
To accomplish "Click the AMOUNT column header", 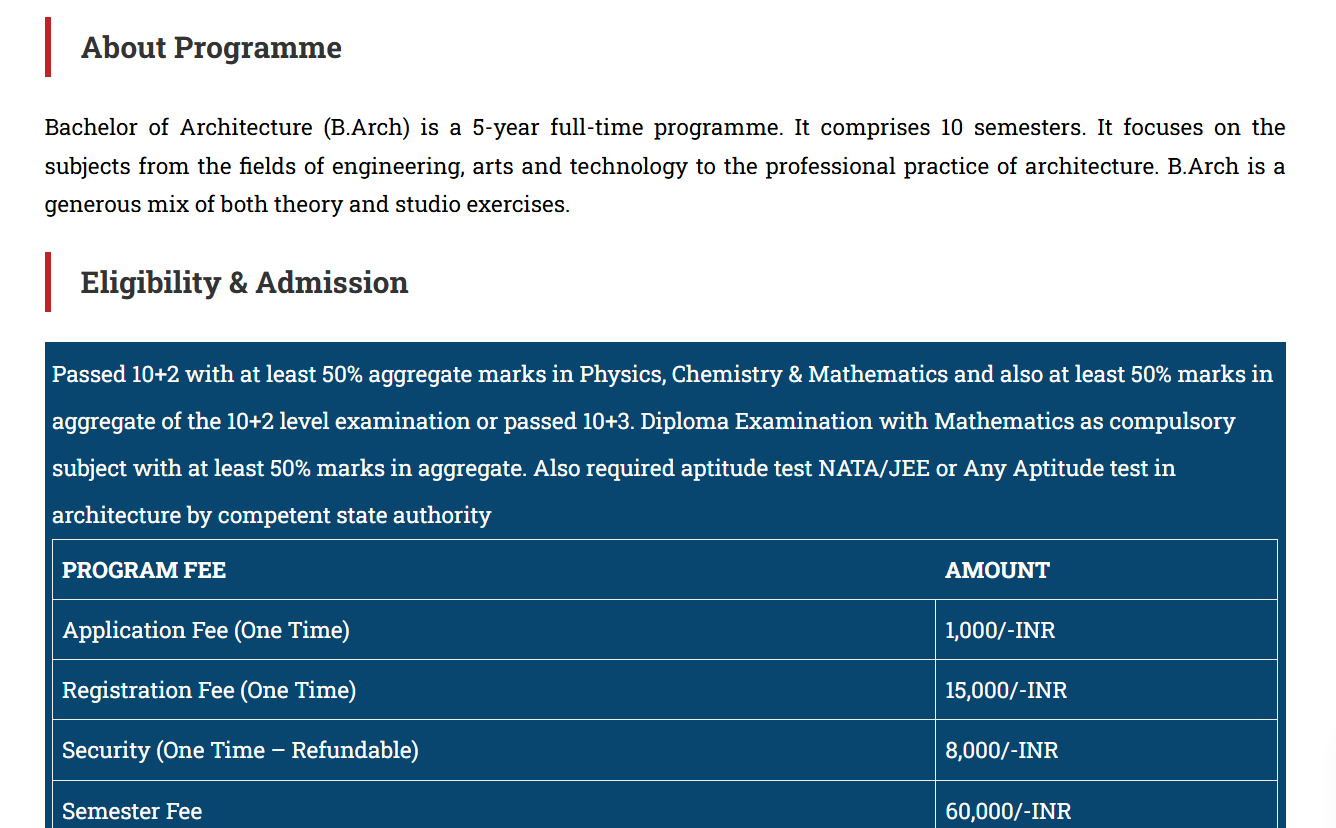I will point(997,571).
